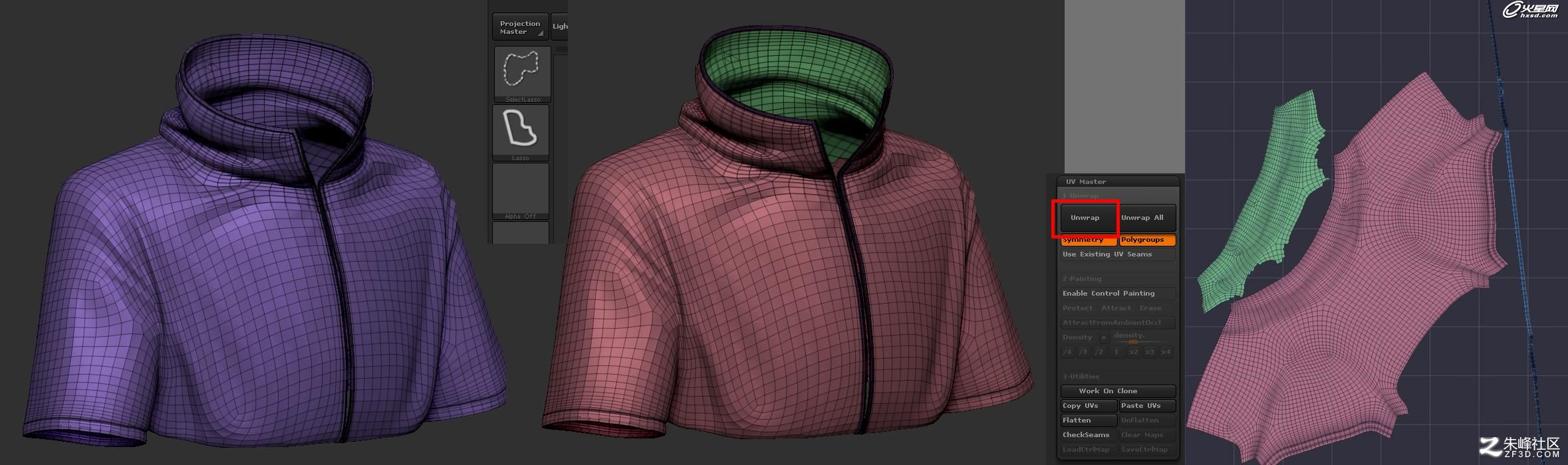Click the Paste UVs button
Image resolution: width=1568 pixels, height=465 pixels.
[x=1147, y=406]
